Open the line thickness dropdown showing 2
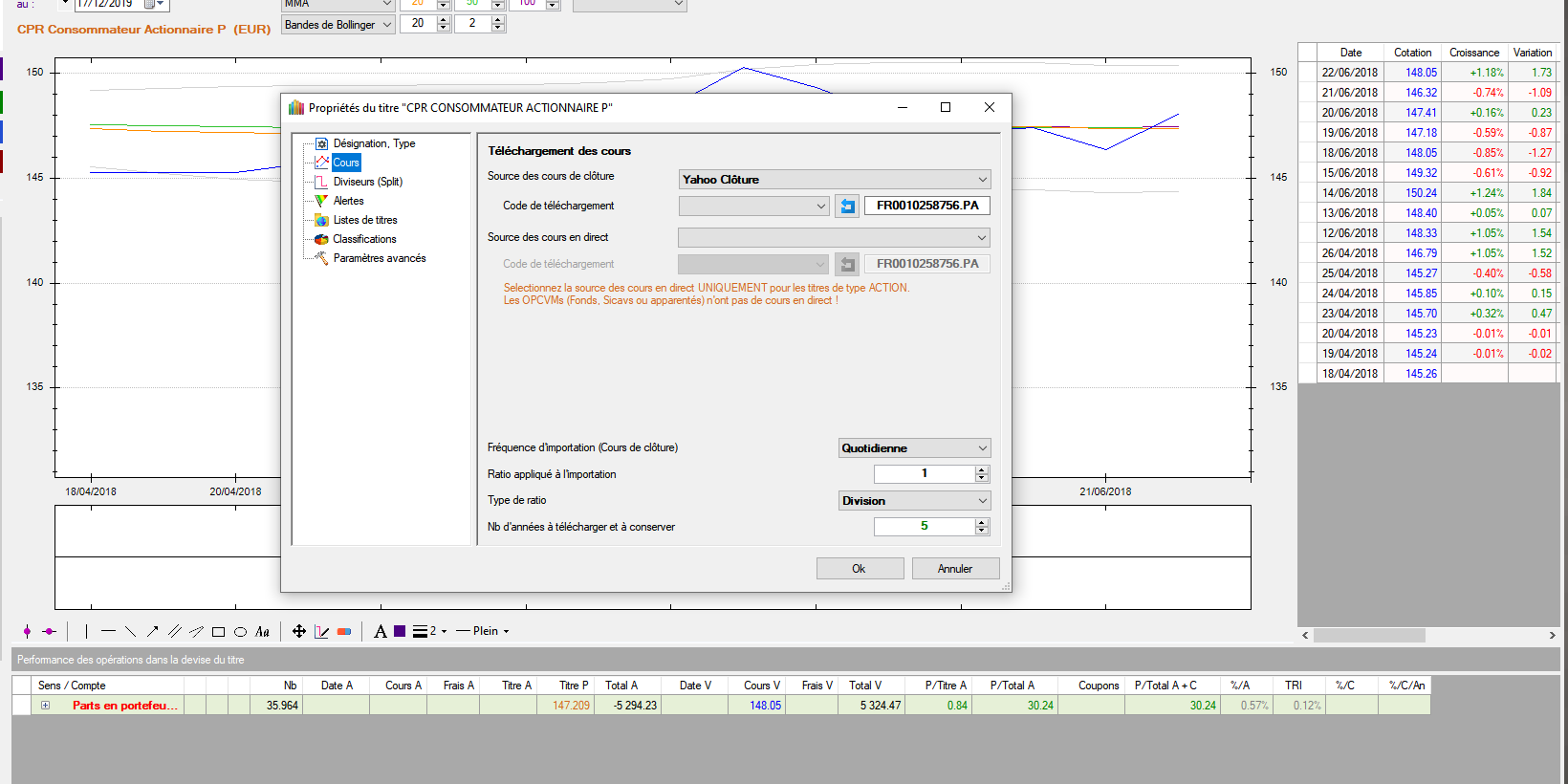The width and height of the screenshot is (1568, 784). [430, 631]
